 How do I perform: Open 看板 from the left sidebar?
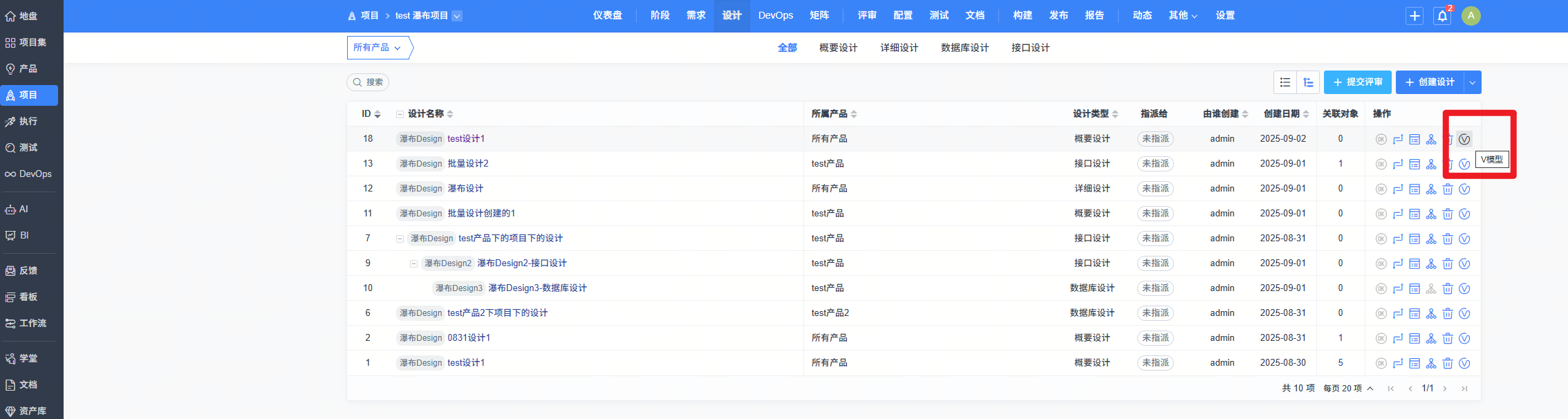[28, 297]
